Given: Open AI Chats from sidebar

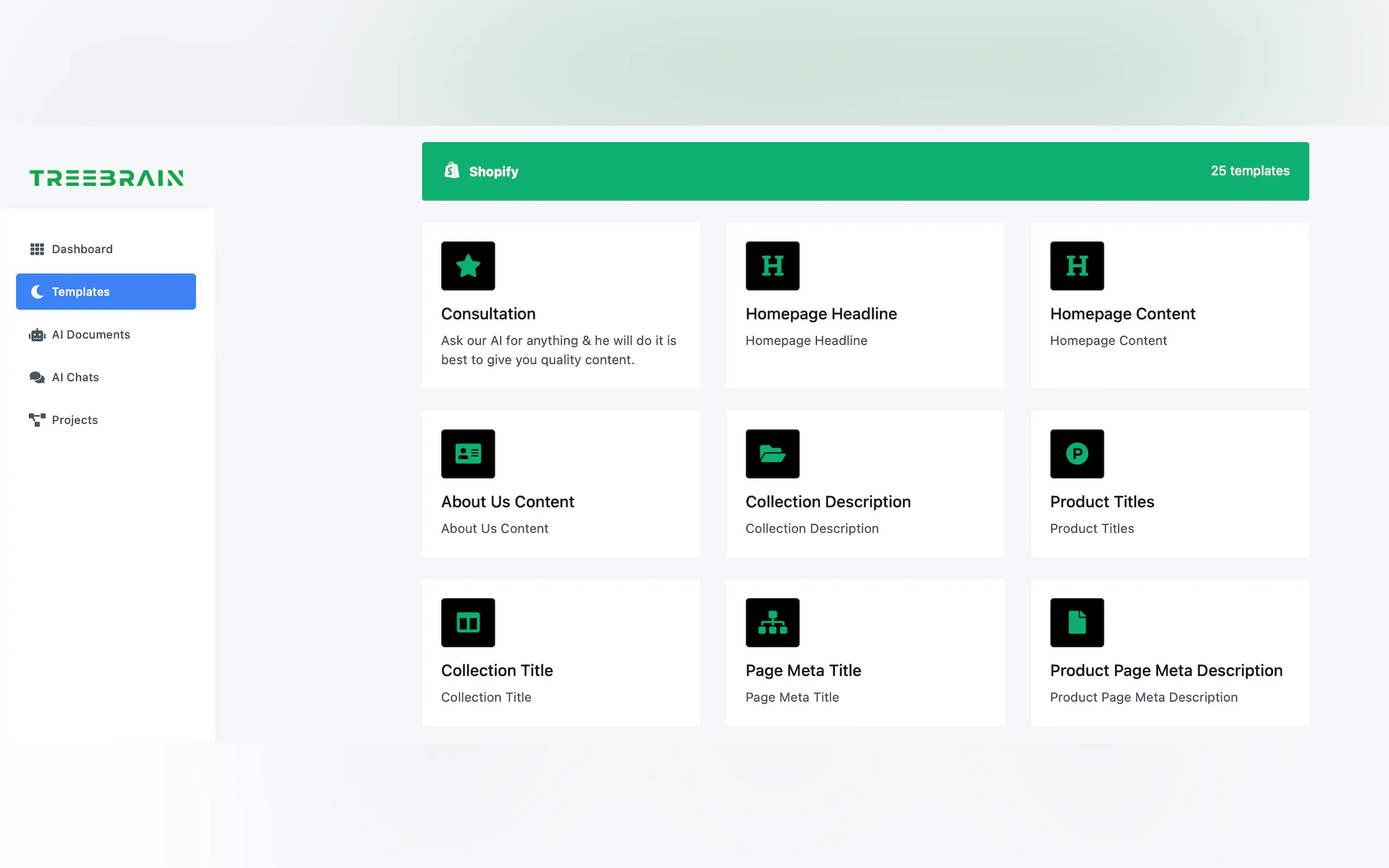Looking at the screenshot, I should tap(75, 377).
